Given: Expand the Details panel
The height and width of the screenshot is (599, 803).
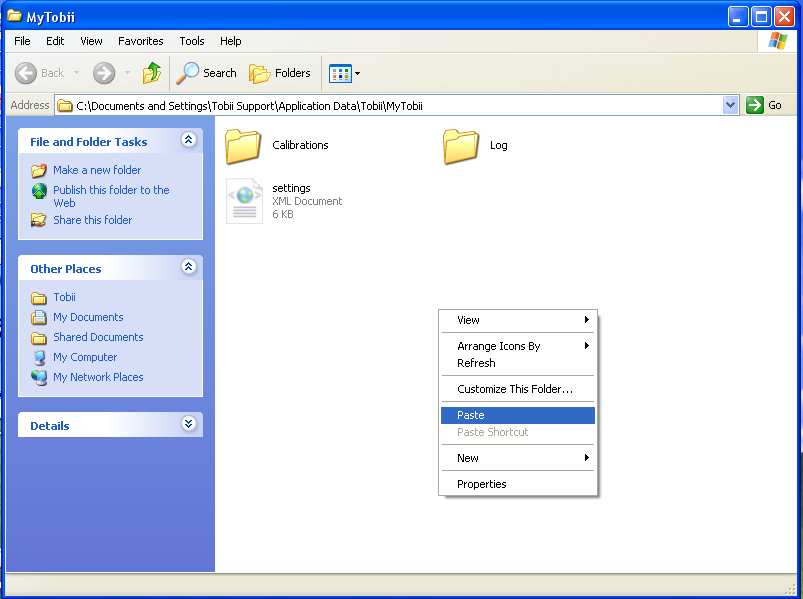Looking at the screenshot, I should point(188,423).
